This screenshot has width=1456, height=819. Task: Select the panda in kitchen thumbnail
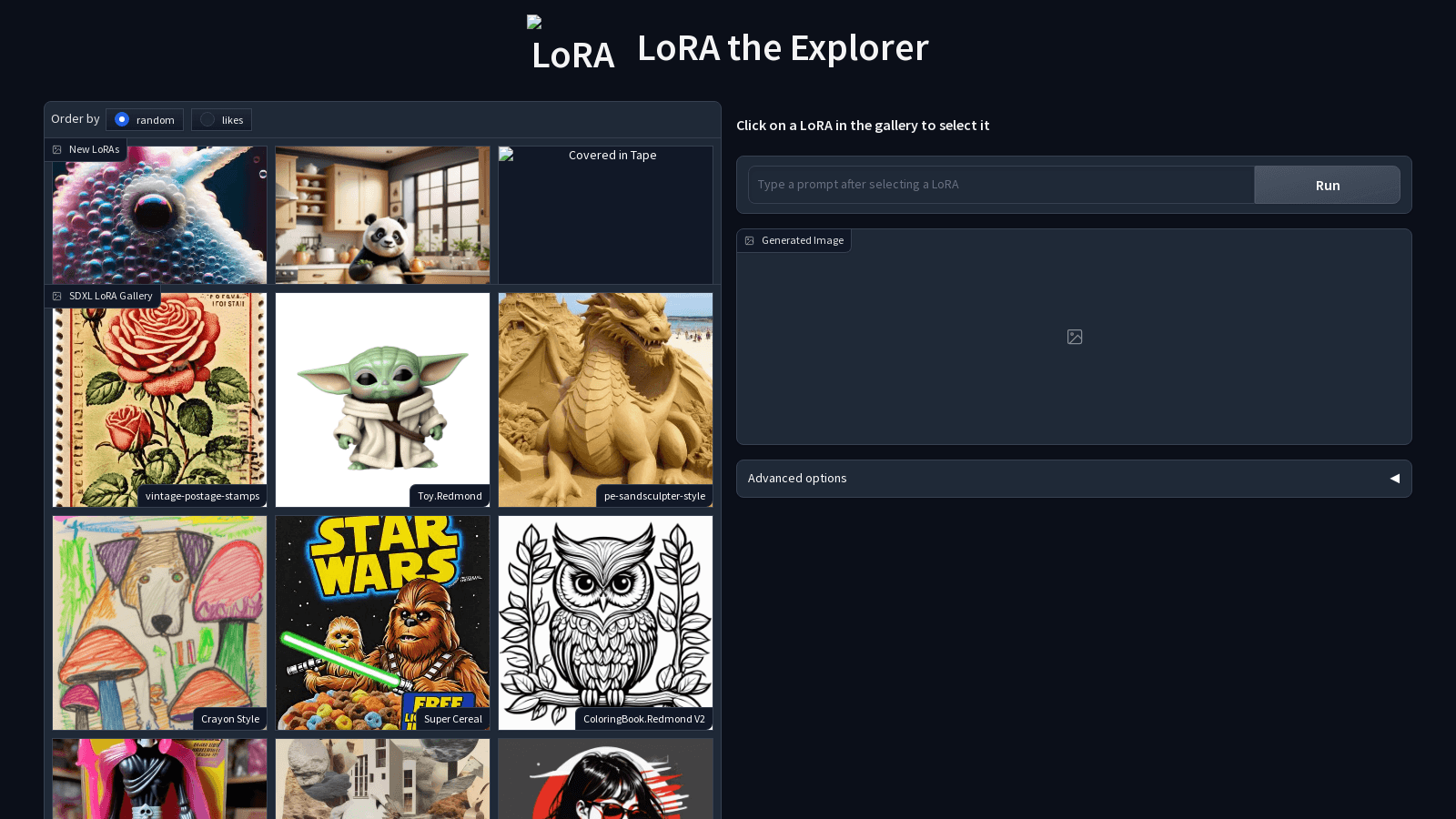[382, 215]
